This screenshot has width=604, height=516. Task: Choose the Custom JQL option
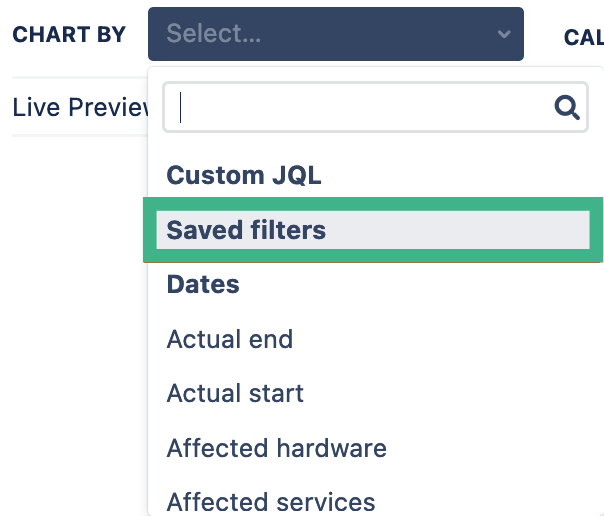(244, 175)
